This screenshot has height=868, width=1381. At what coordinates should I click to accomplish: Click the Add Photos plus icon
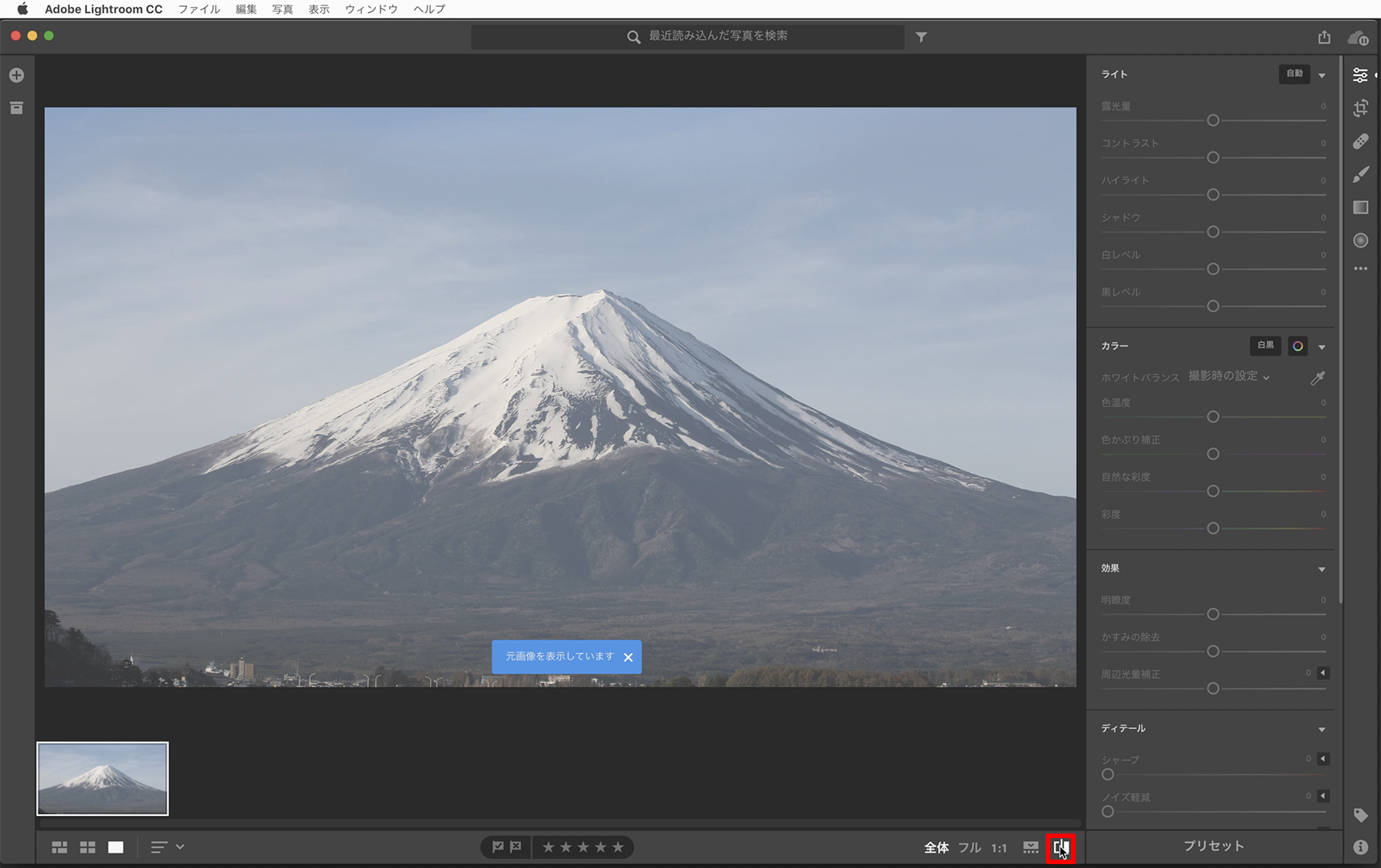click(17, 75)
